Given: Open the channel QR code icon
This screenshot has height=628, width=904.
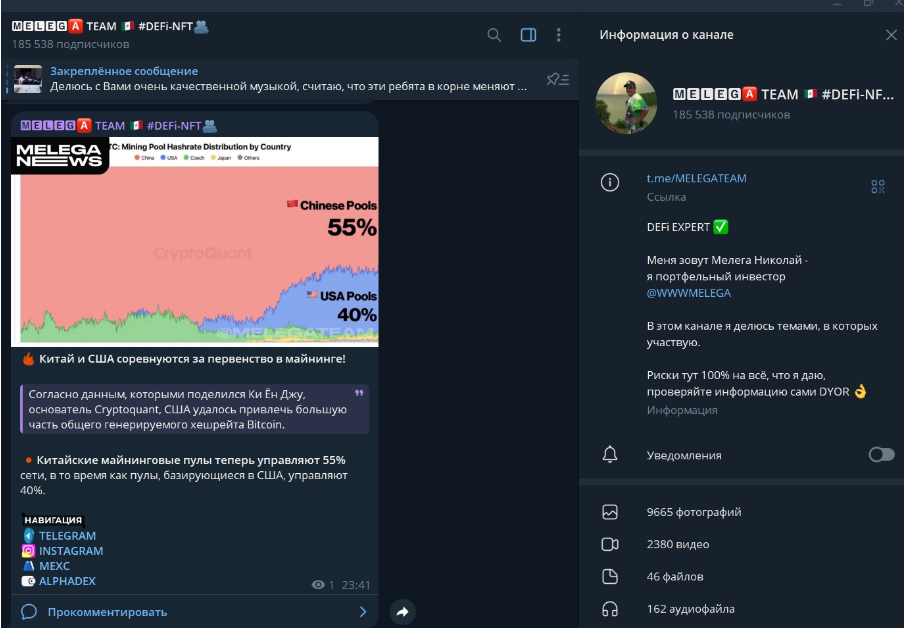Looking at the screenshot, I should tap(877, 186).
